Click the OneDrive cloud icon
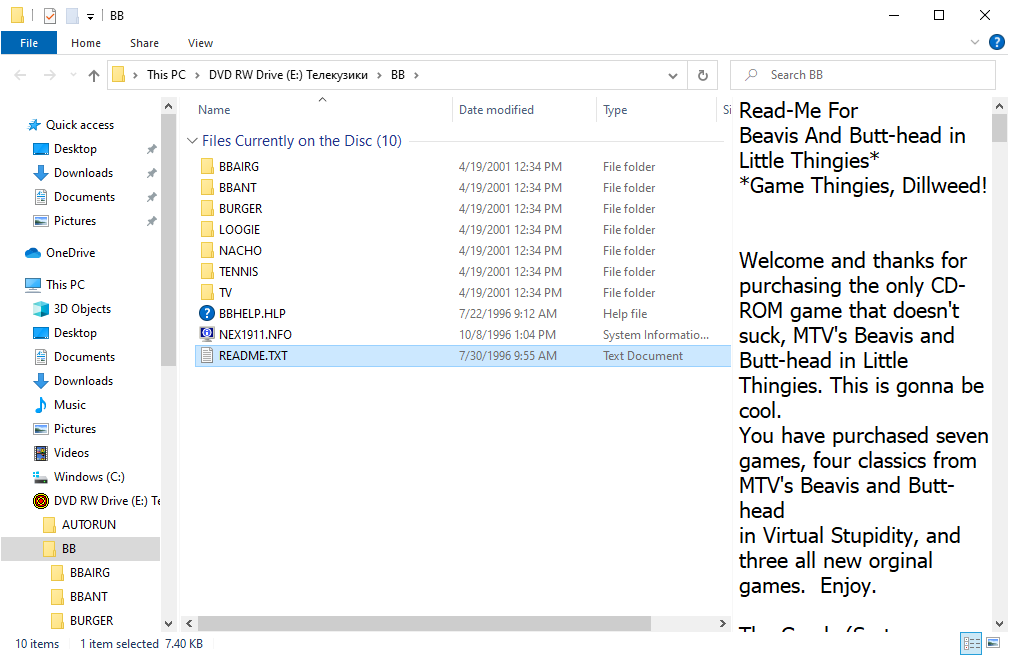The height and width of the screenshot is (656, 1009). (33, 253)
